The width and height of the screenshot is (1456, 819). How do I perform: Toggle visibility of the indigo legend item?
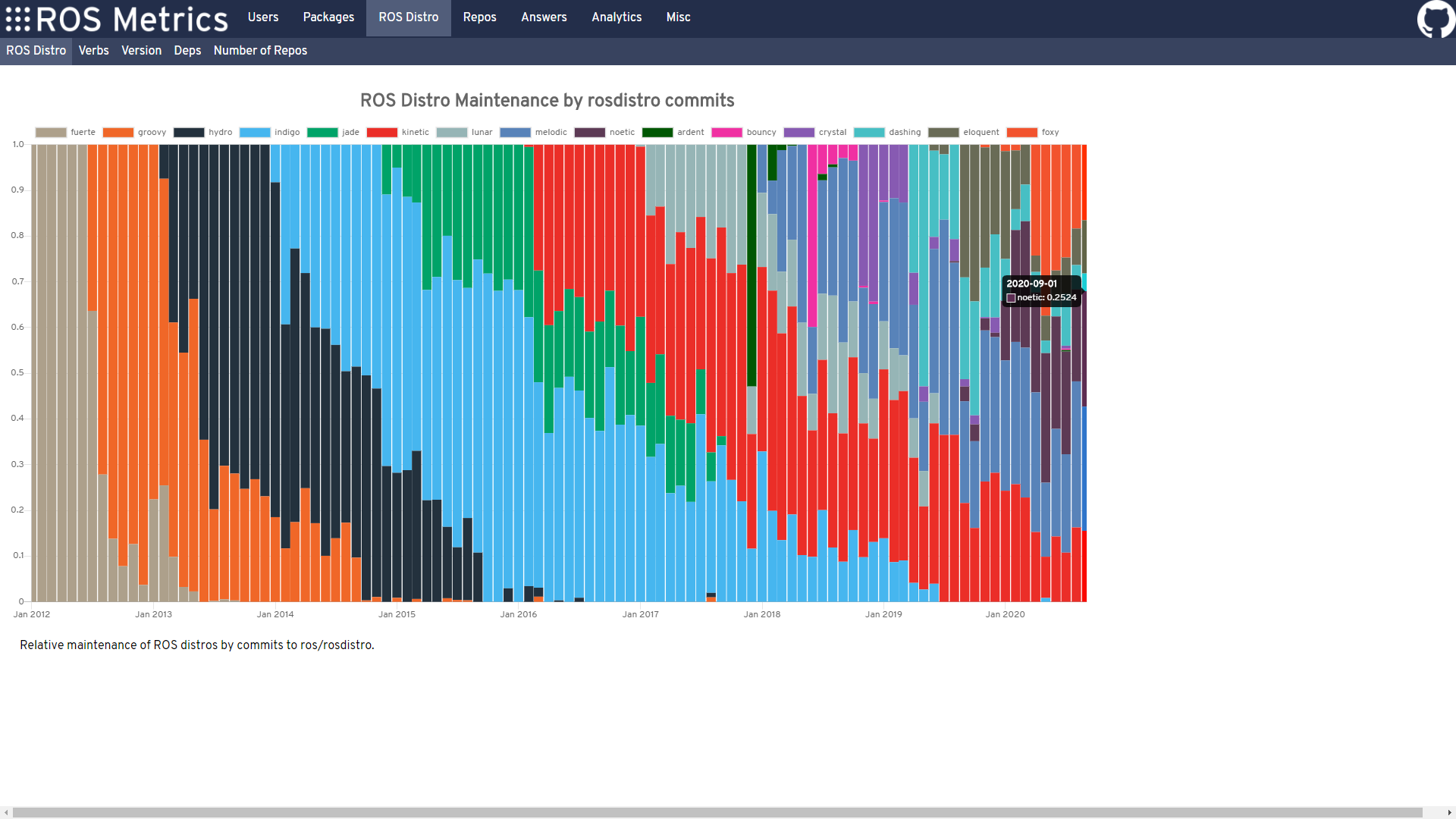click(x=287, y=132)
